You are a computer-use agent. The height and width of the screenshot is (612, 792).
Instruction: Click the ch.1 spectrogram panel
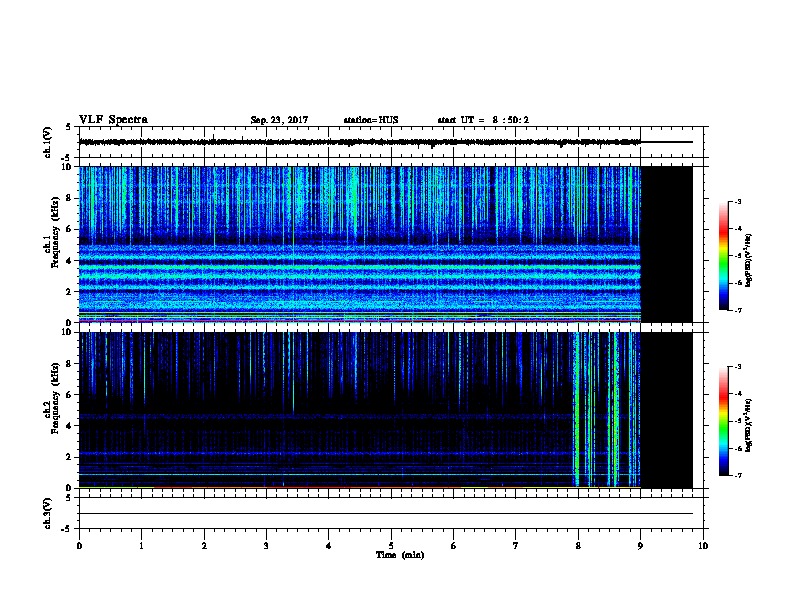(385, 244)
